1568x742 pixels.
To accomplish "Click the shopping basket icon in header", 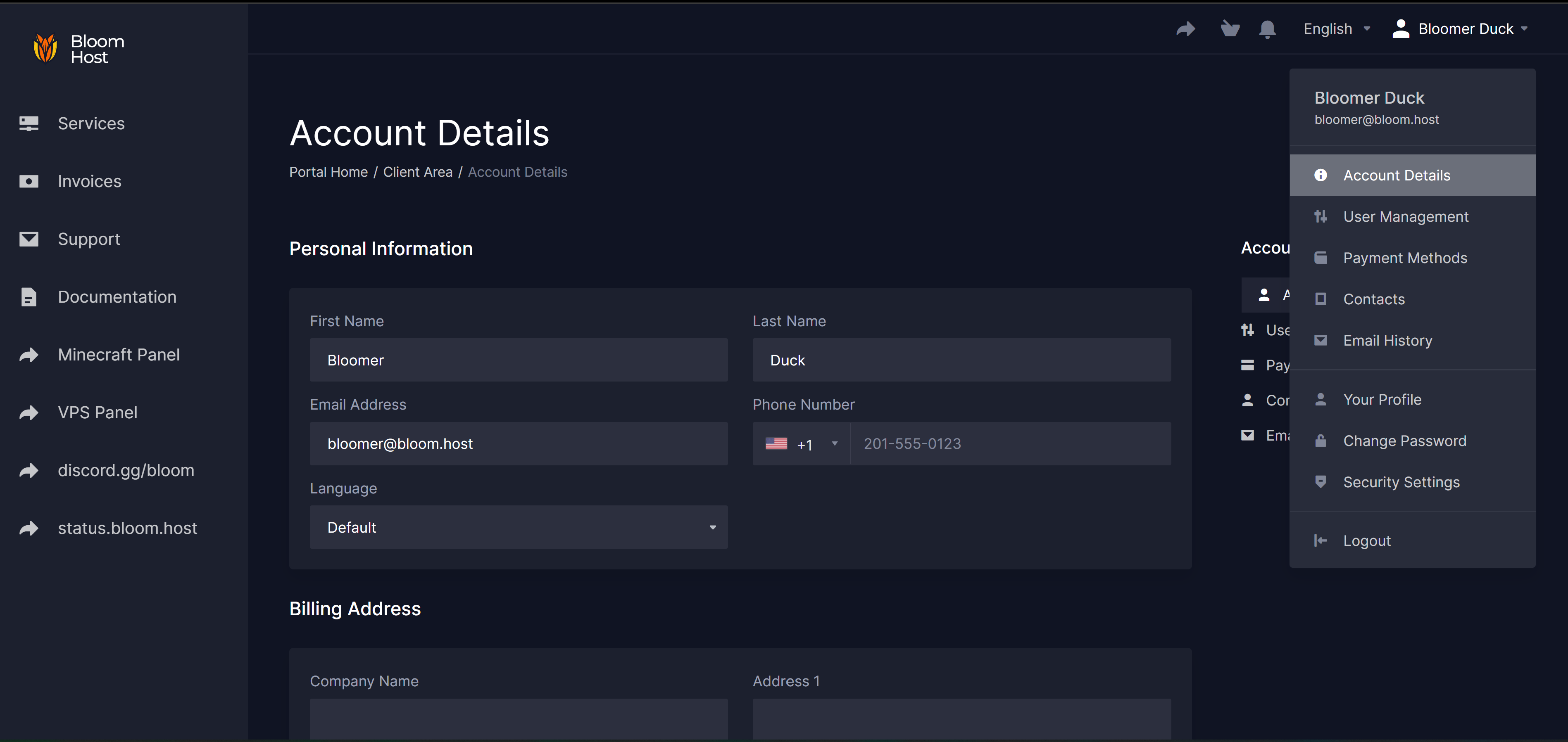I will tap(1230, 28).
